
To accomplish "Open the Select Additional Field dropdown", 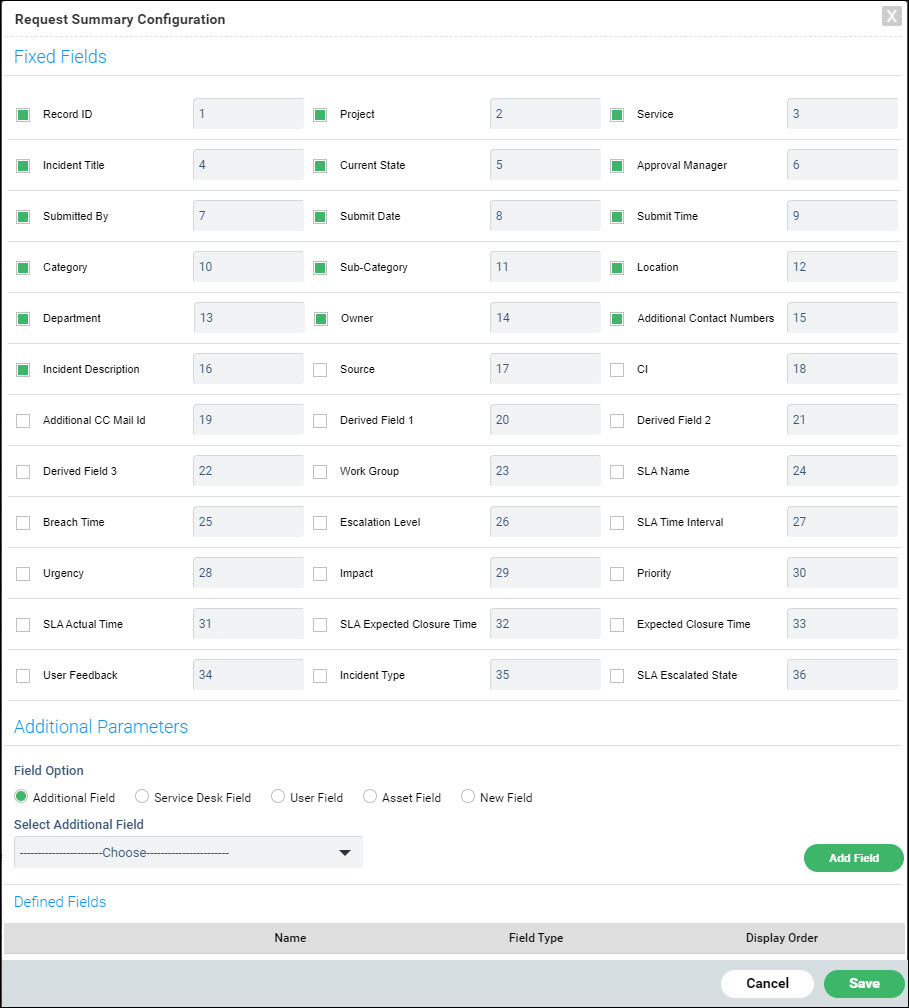I will (188, 853).
